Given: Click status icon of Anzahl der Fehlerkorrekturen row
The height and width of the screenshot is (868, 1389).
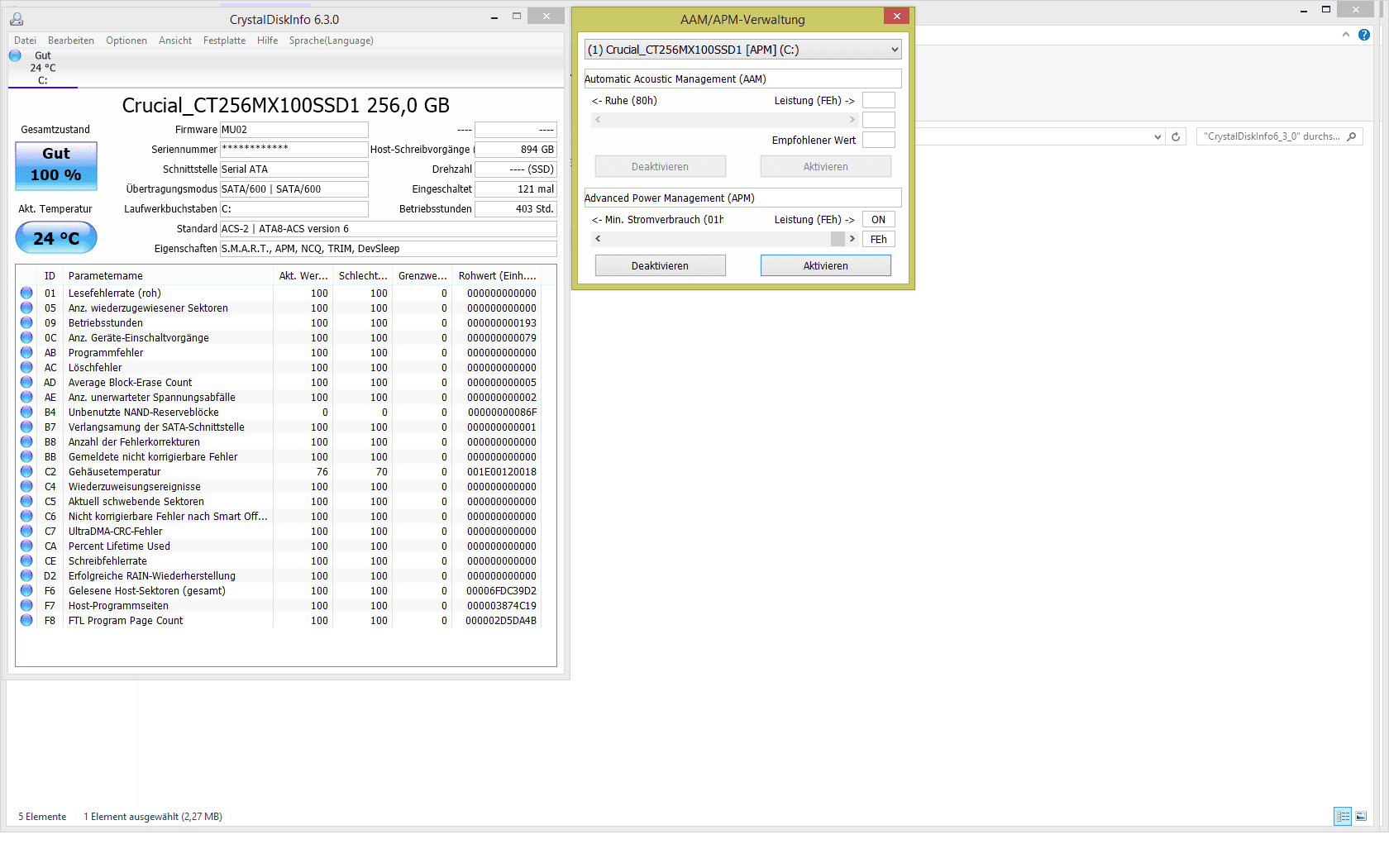Looking at the screenshot, I should tap(26, 441).
